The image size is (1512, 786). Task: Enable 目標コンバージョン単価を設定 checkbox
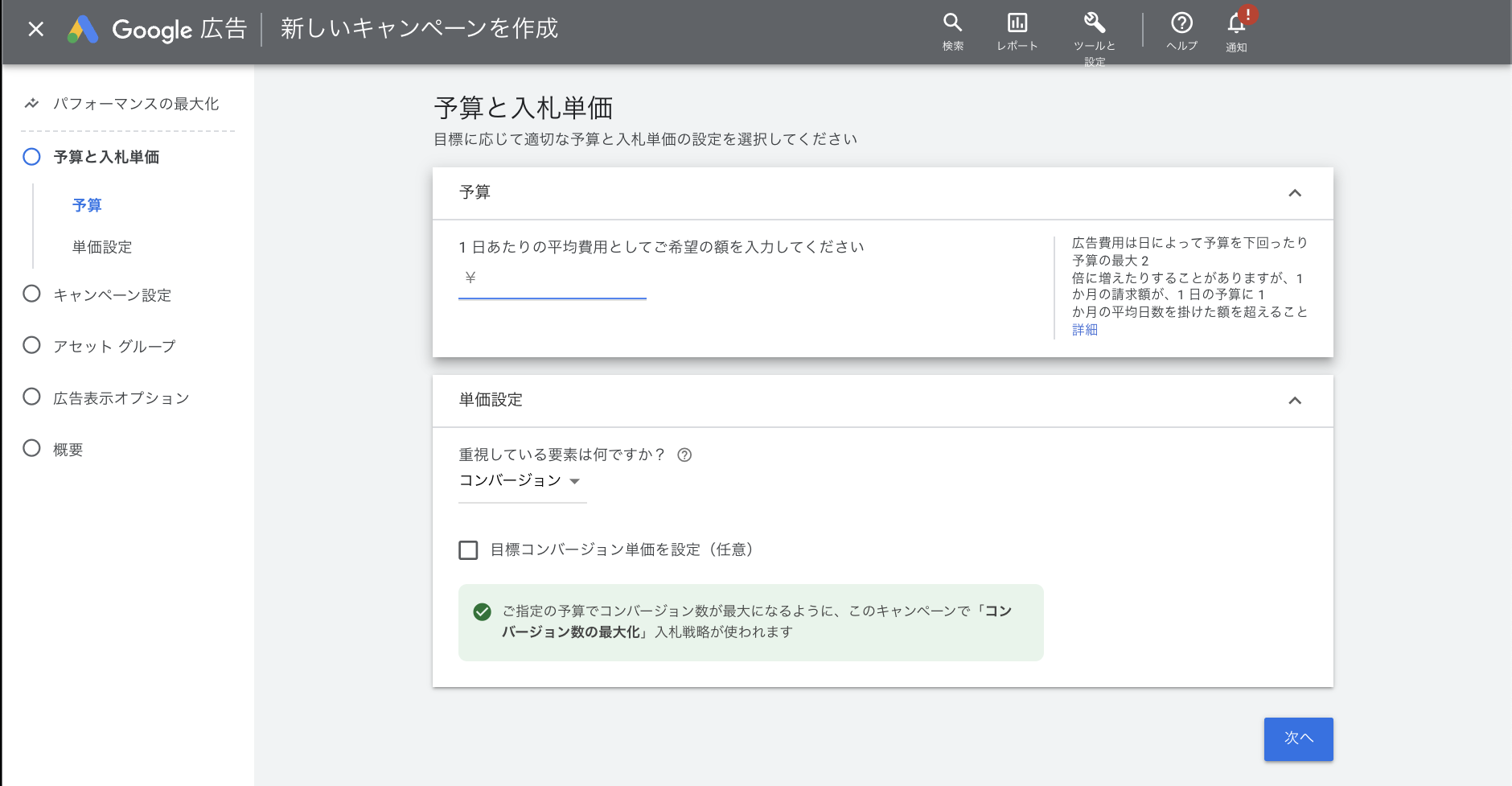pos(468,550)
